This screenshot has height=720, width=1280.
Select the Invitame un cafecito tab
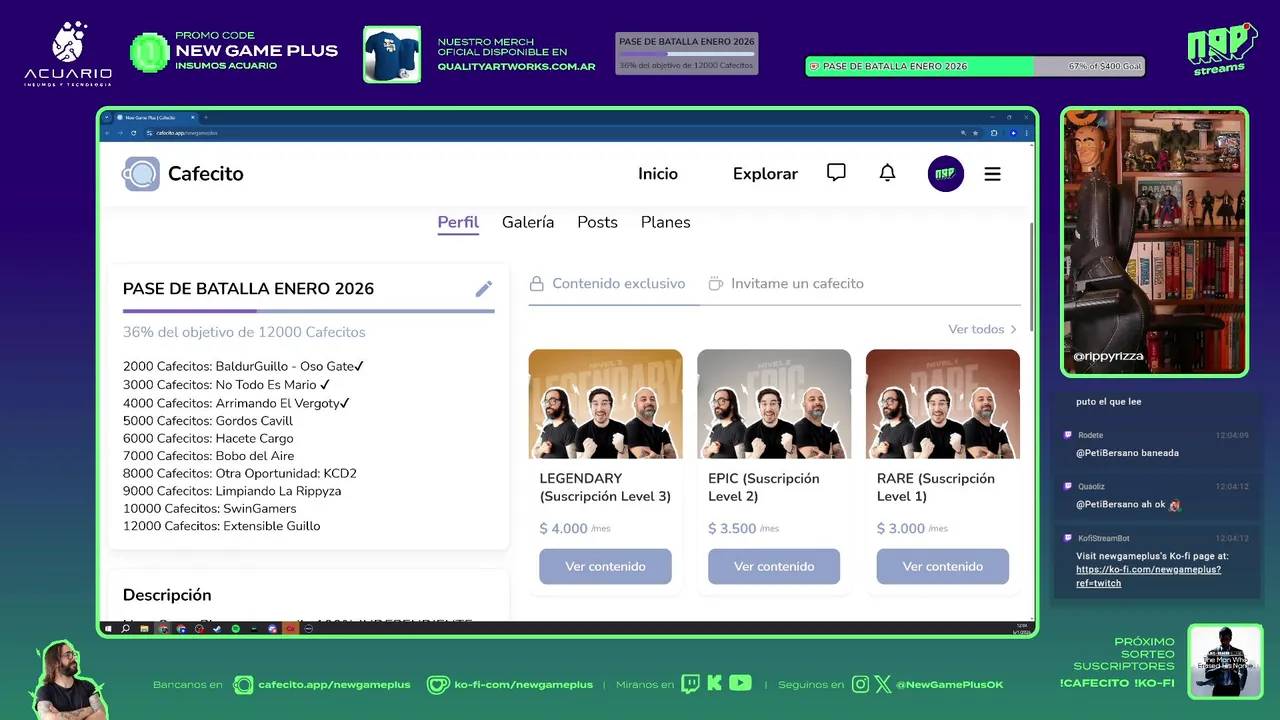click(x=786, y=284)
